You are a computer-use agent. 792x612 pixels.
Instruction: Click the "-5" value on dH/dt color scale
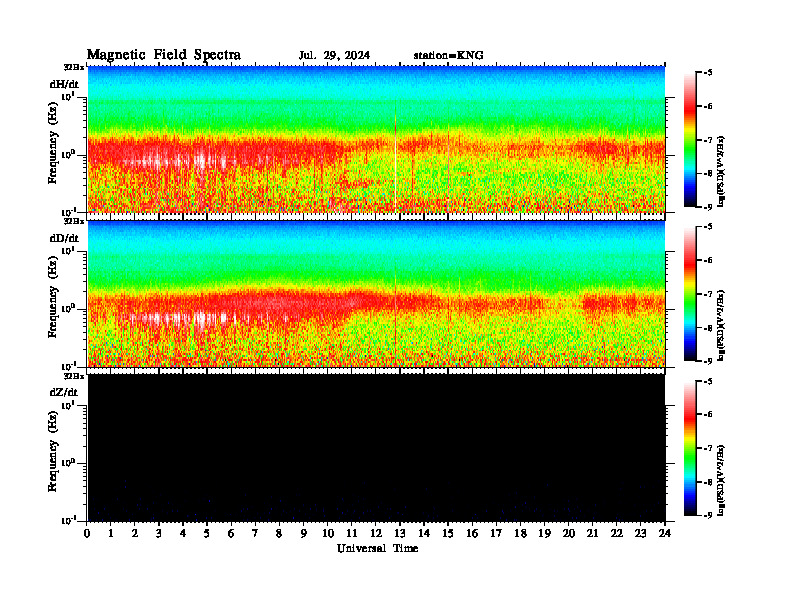(707, 73)
